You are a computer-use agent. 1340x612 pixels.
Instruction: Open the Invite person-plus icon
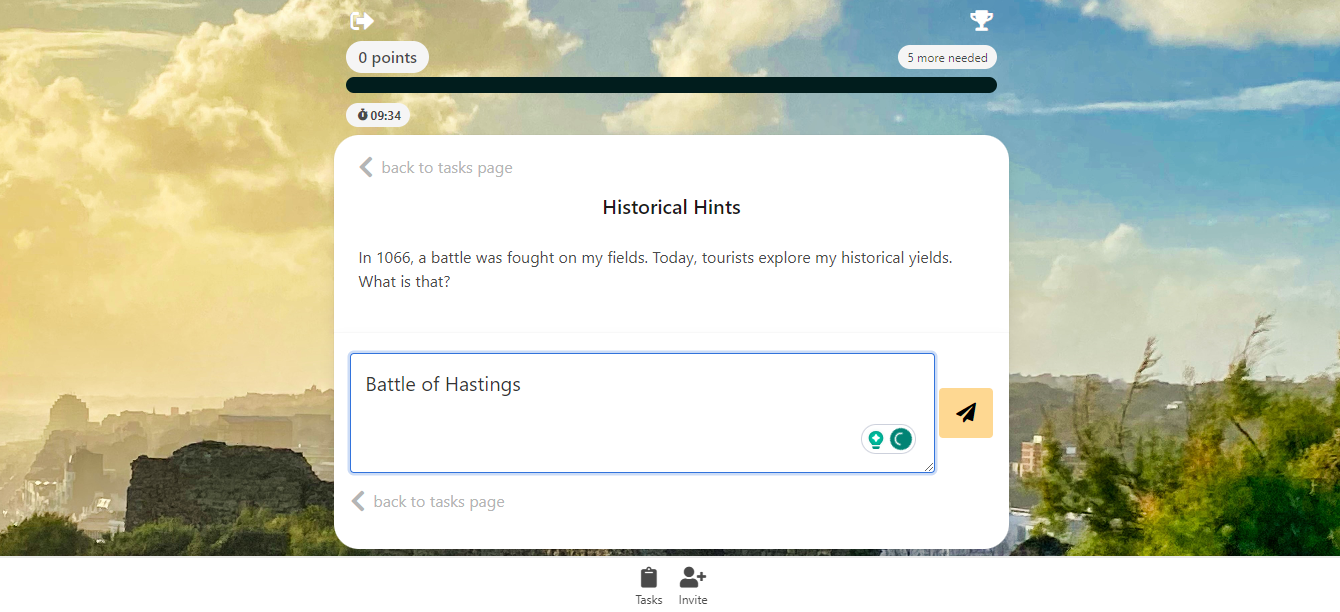pos(693,577)
